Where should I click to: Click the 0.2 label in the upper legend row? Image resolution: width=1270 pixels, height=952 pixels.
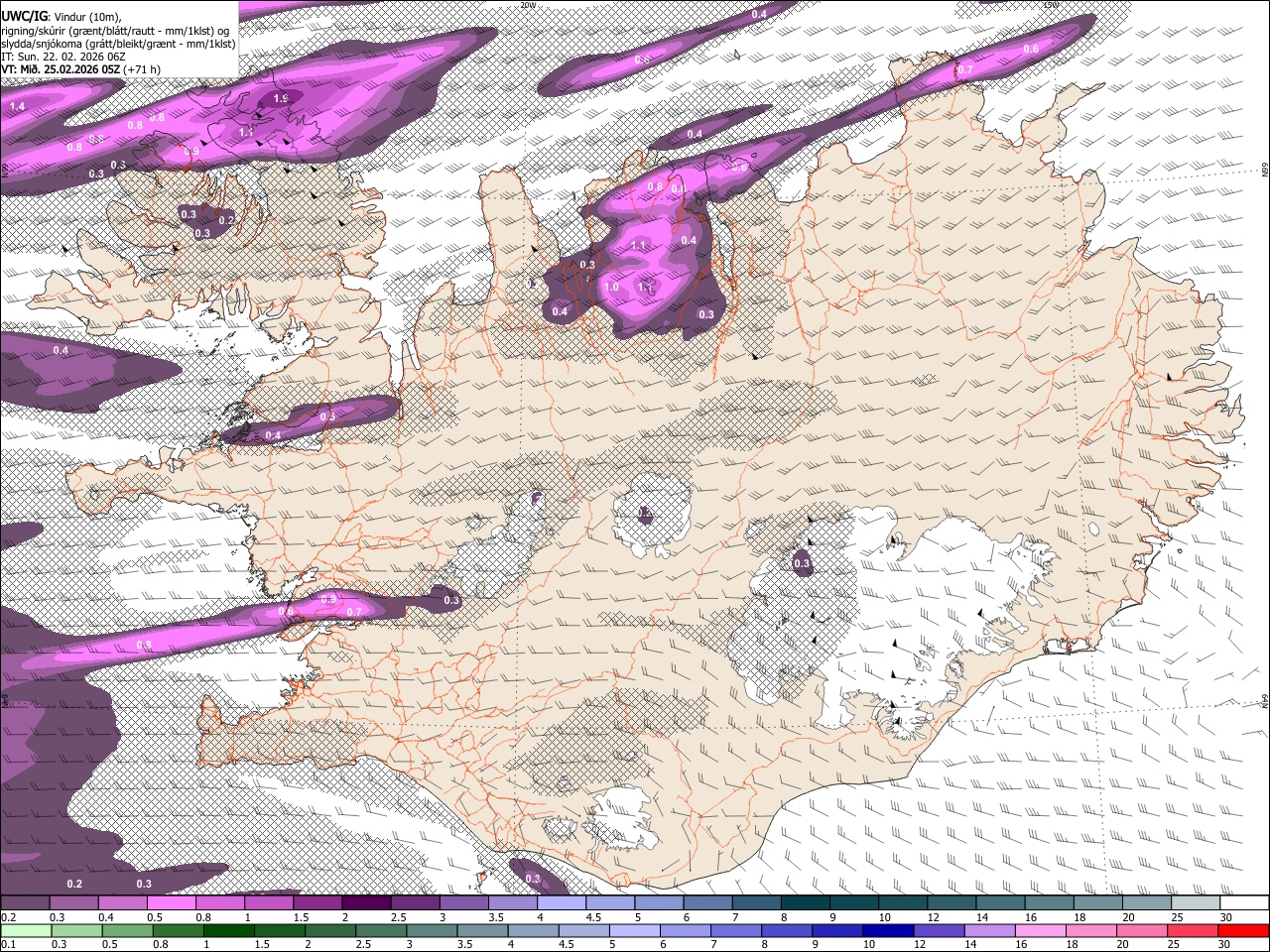tap(8, 917)
